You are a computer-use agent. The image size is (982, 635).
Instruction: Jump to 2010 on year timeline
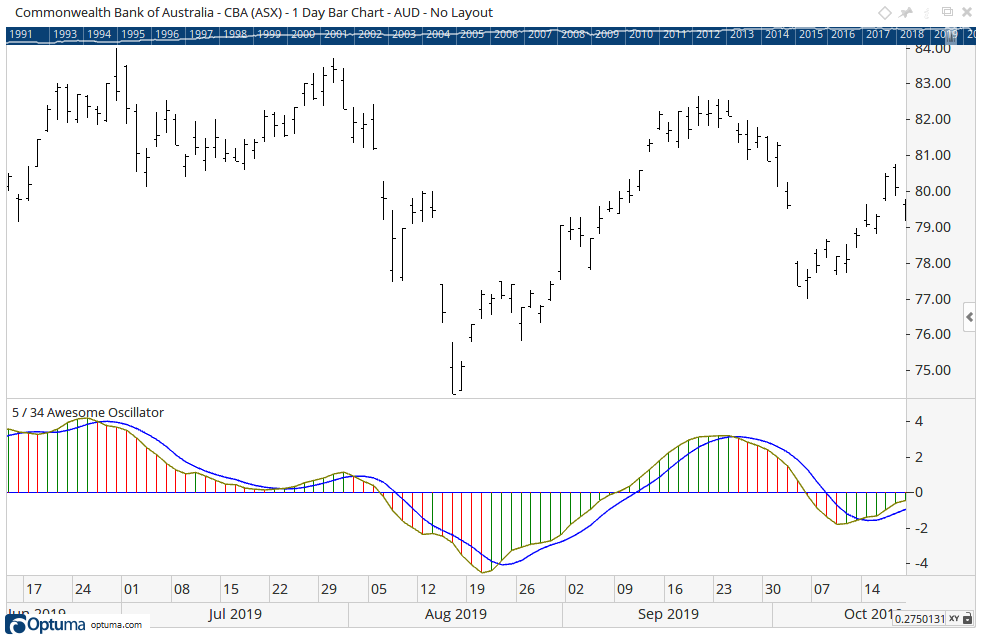[641, 34]
